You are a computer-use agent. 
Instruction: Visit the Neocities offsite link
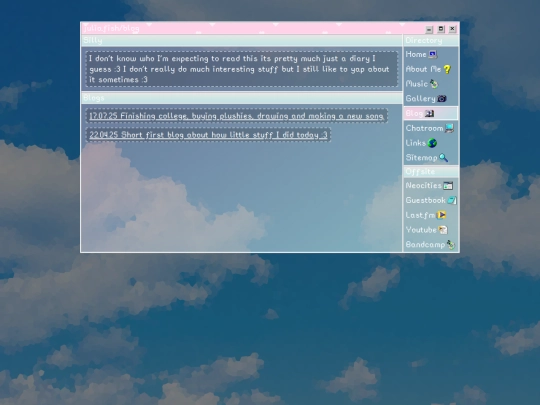coord(423,186)
